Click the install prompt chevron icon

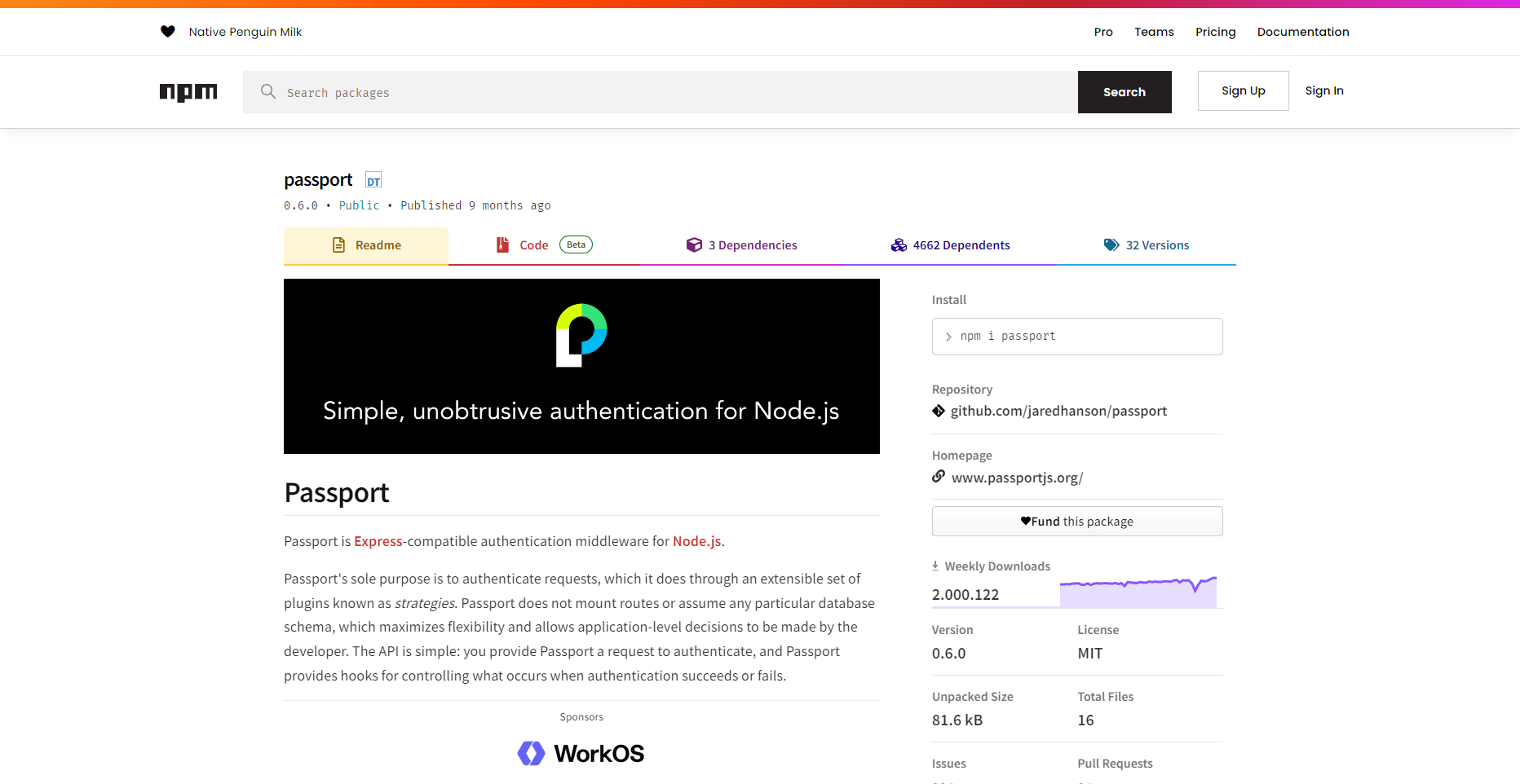point(948,337)
